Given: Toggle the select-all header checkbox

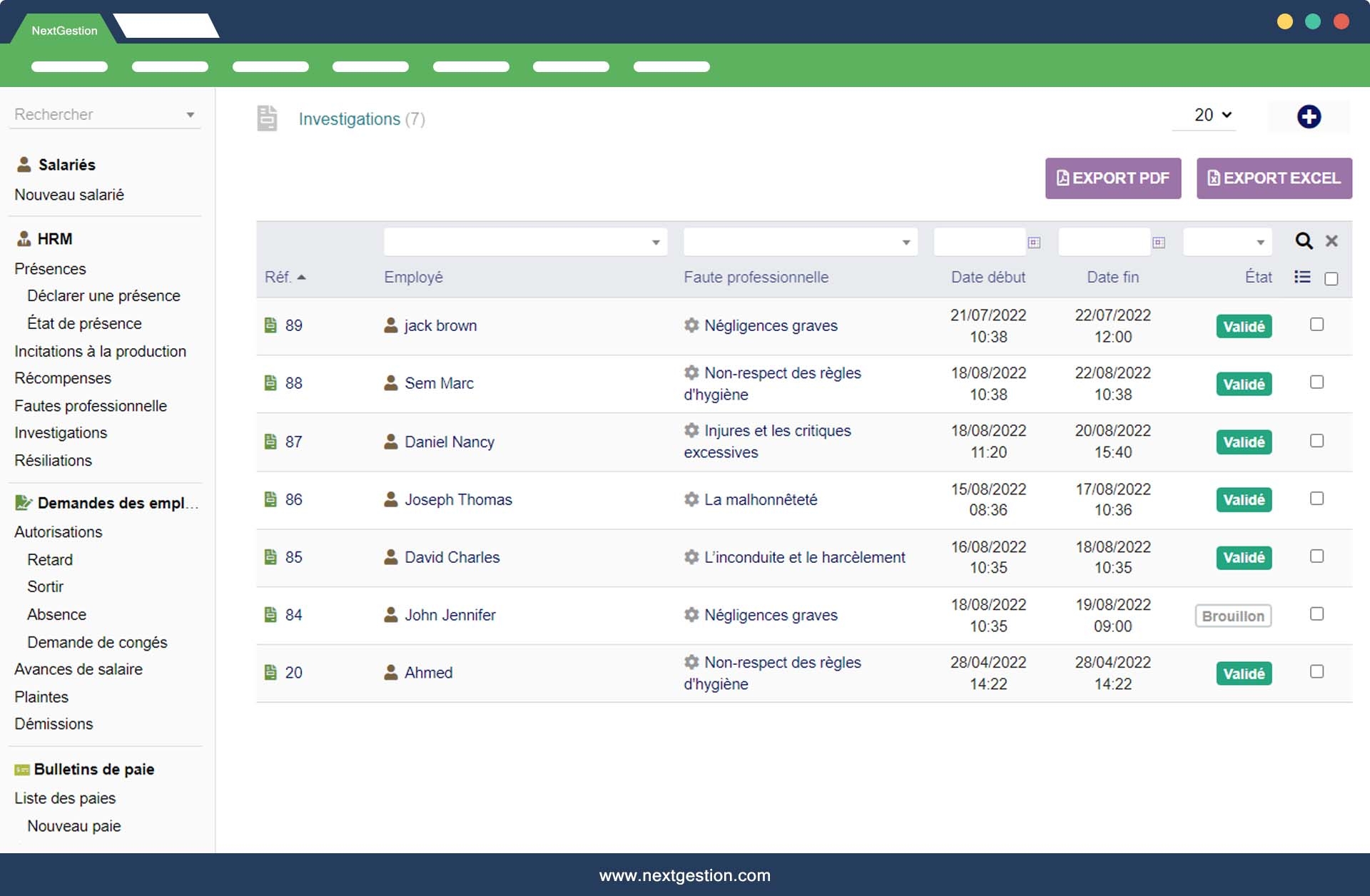Looking at the screenshot, I should pos(1331,279).
